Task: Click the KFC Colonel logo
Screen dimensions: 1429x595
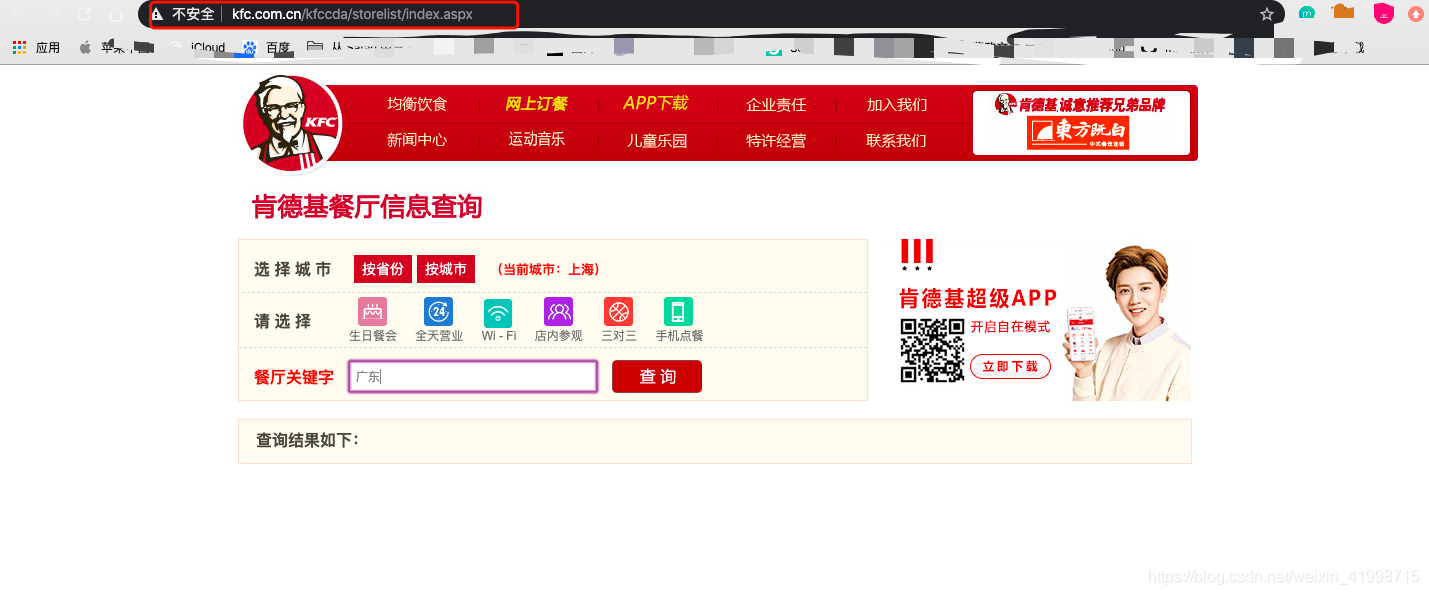Action: [x=292, y=123]
